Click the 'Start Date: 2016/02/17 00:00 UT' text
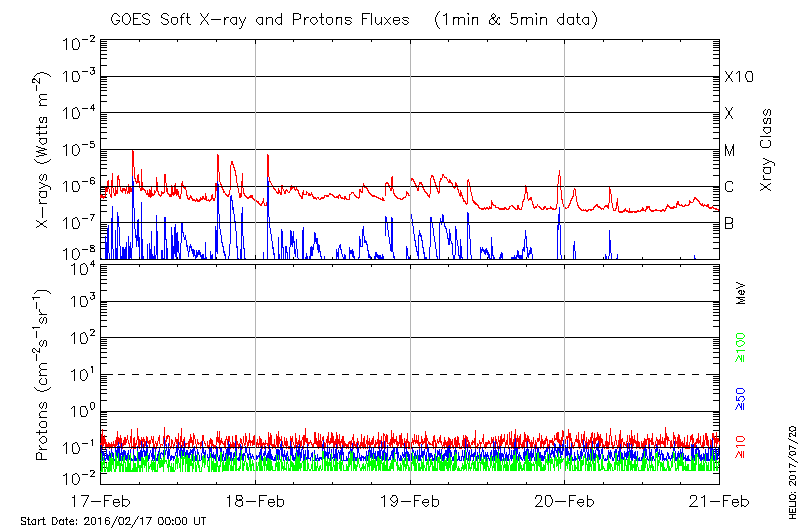 tap(113, 521)
